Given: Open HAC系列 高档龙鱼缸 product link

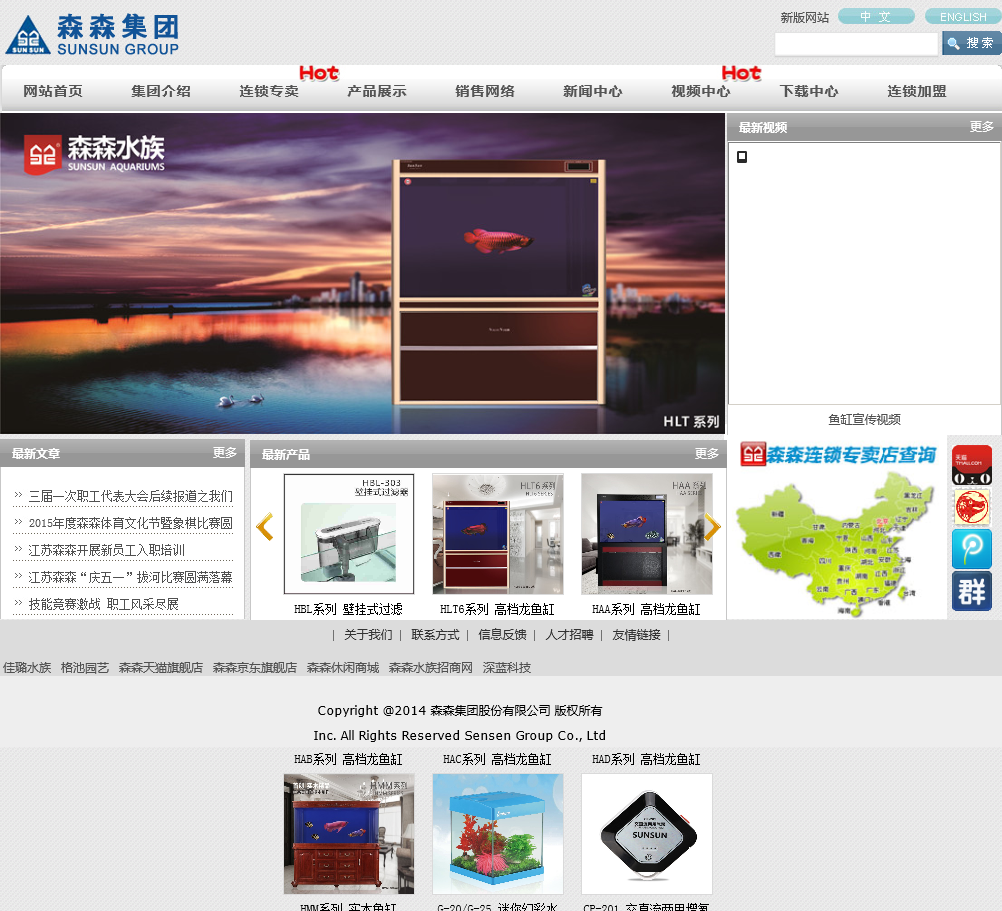Looking at the screenshot, I should click(x=497, y=759).
